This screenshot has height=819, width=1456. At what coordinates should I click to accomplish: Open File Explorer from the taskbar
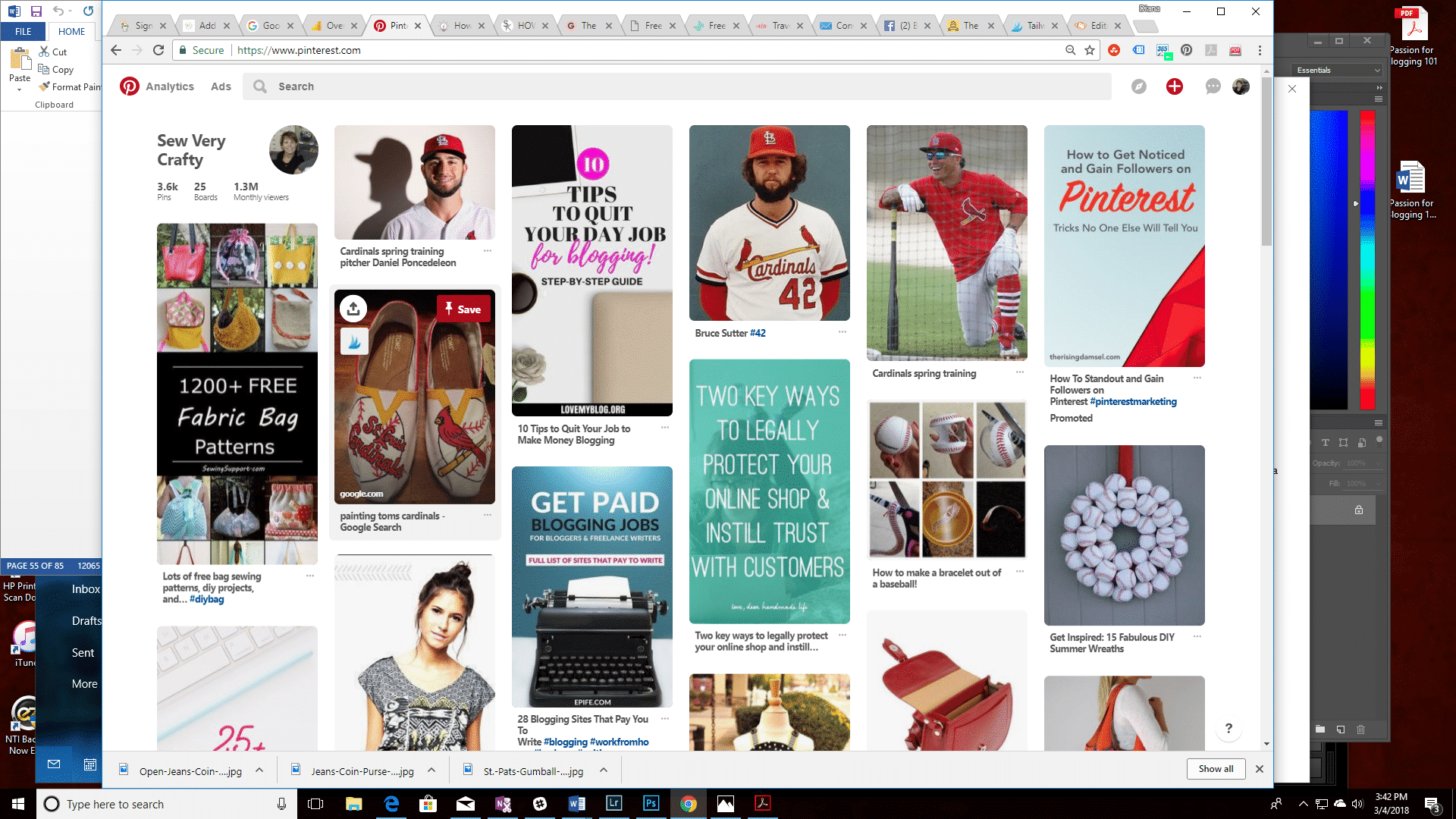click(x=353, y=804)
